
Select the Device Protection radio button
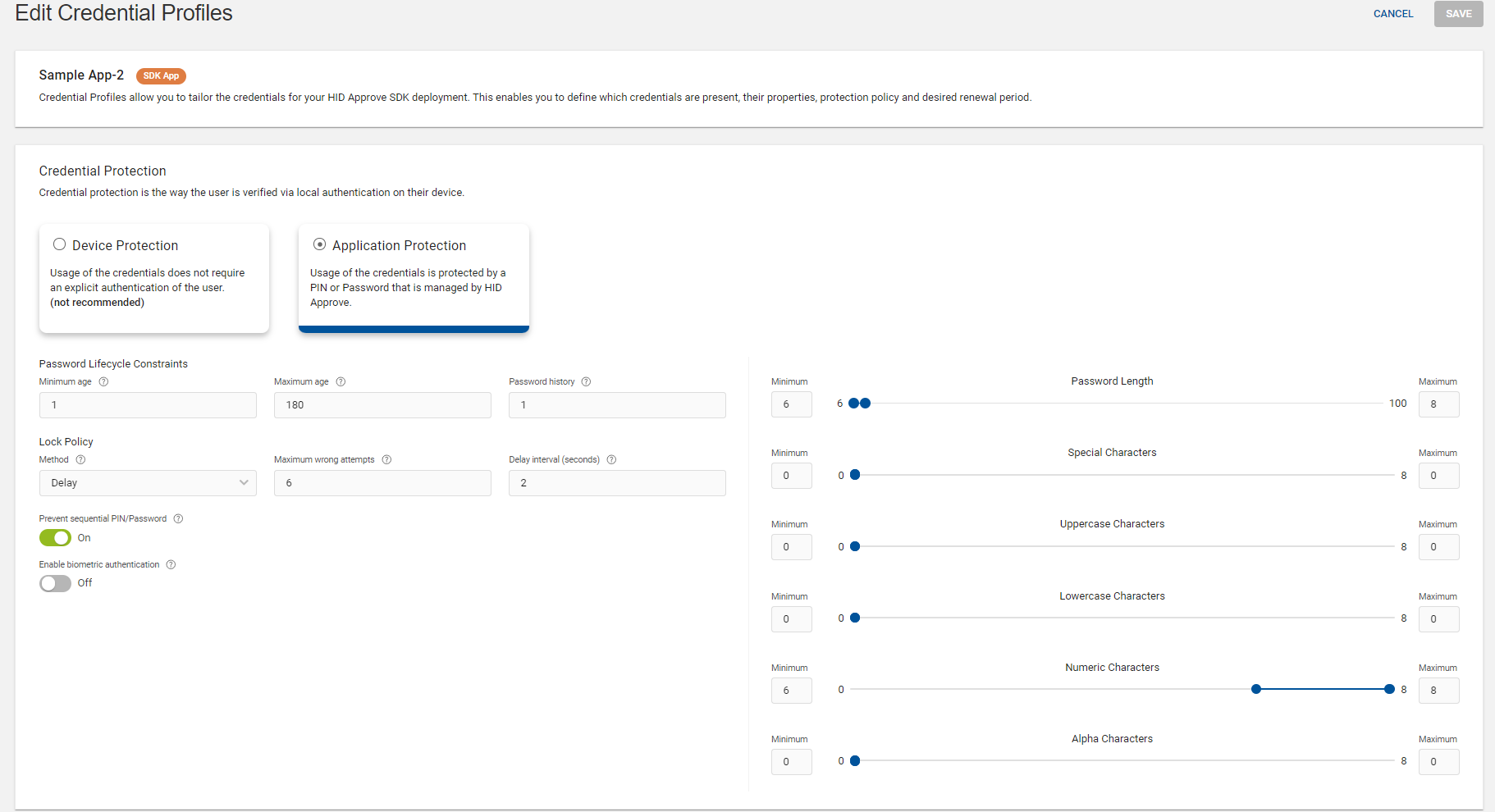tap(59, 244)
